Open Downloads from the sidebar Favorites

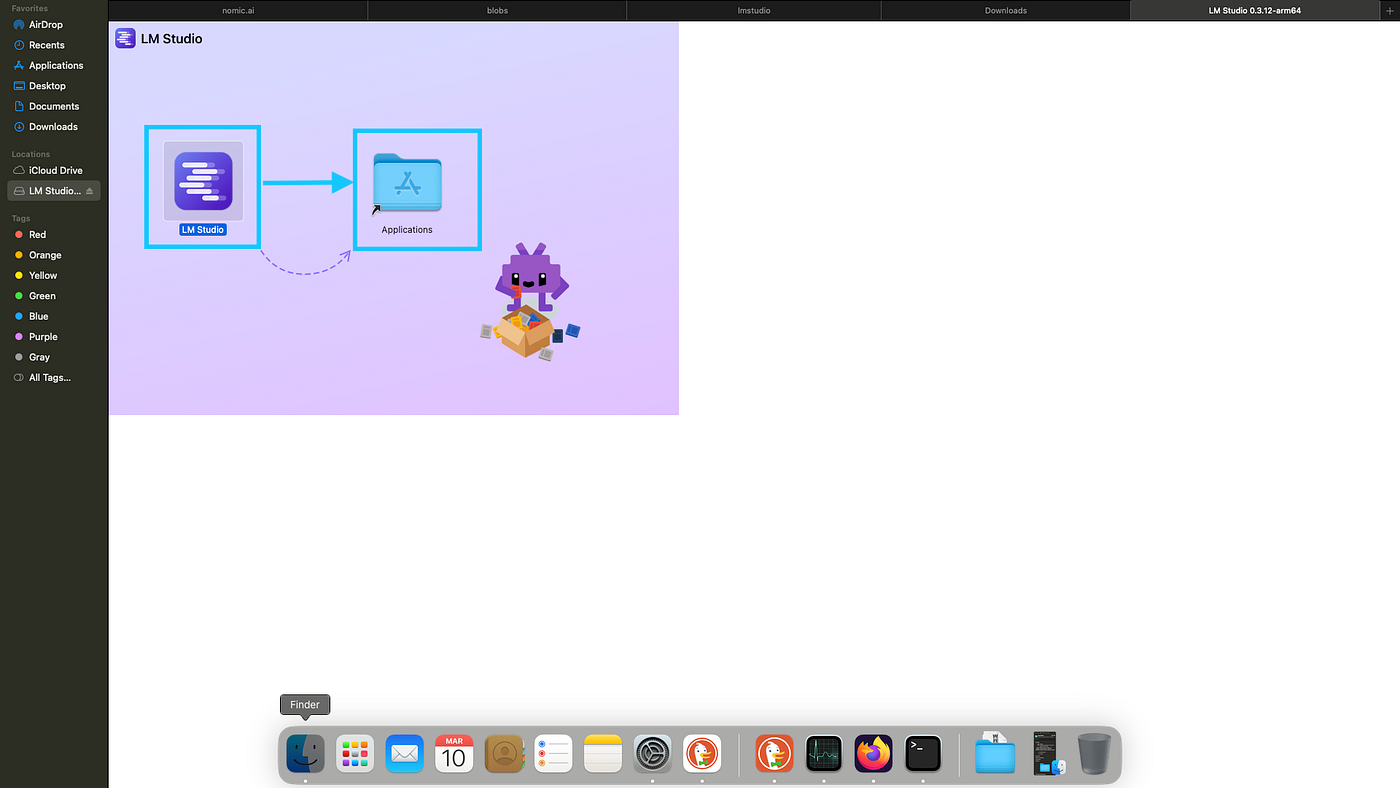(x=54, y=127)
